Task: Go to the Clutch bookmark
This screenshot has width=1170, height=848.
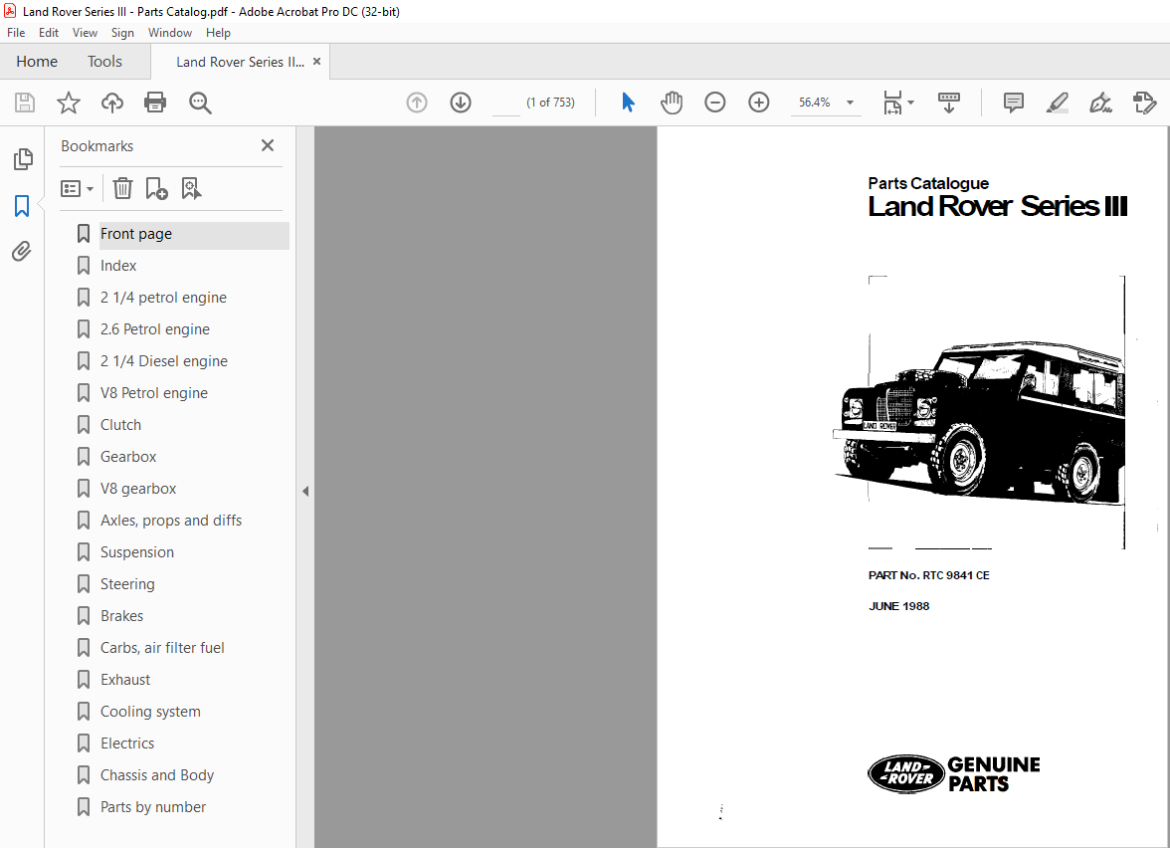Action: tap(120, 425)
